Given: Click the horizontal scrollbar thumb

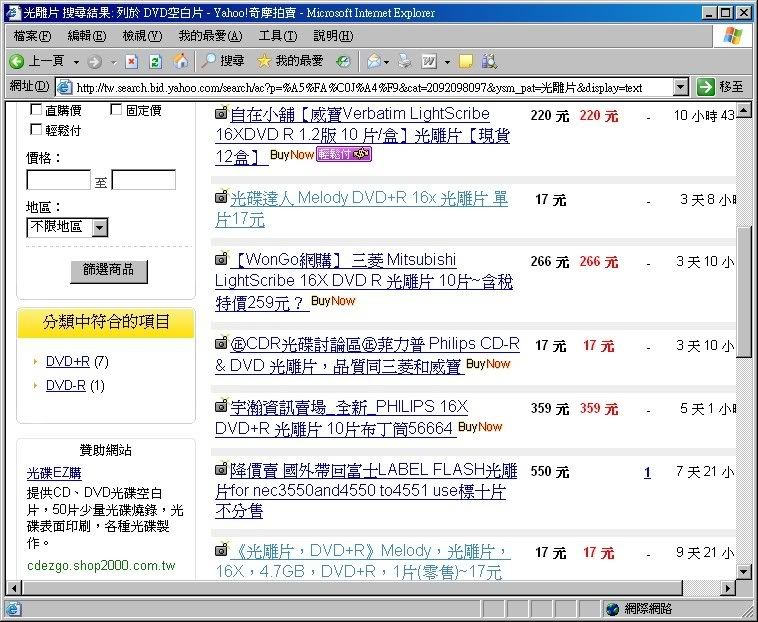Looking at the screenshot, I should [x=352, y=588].
